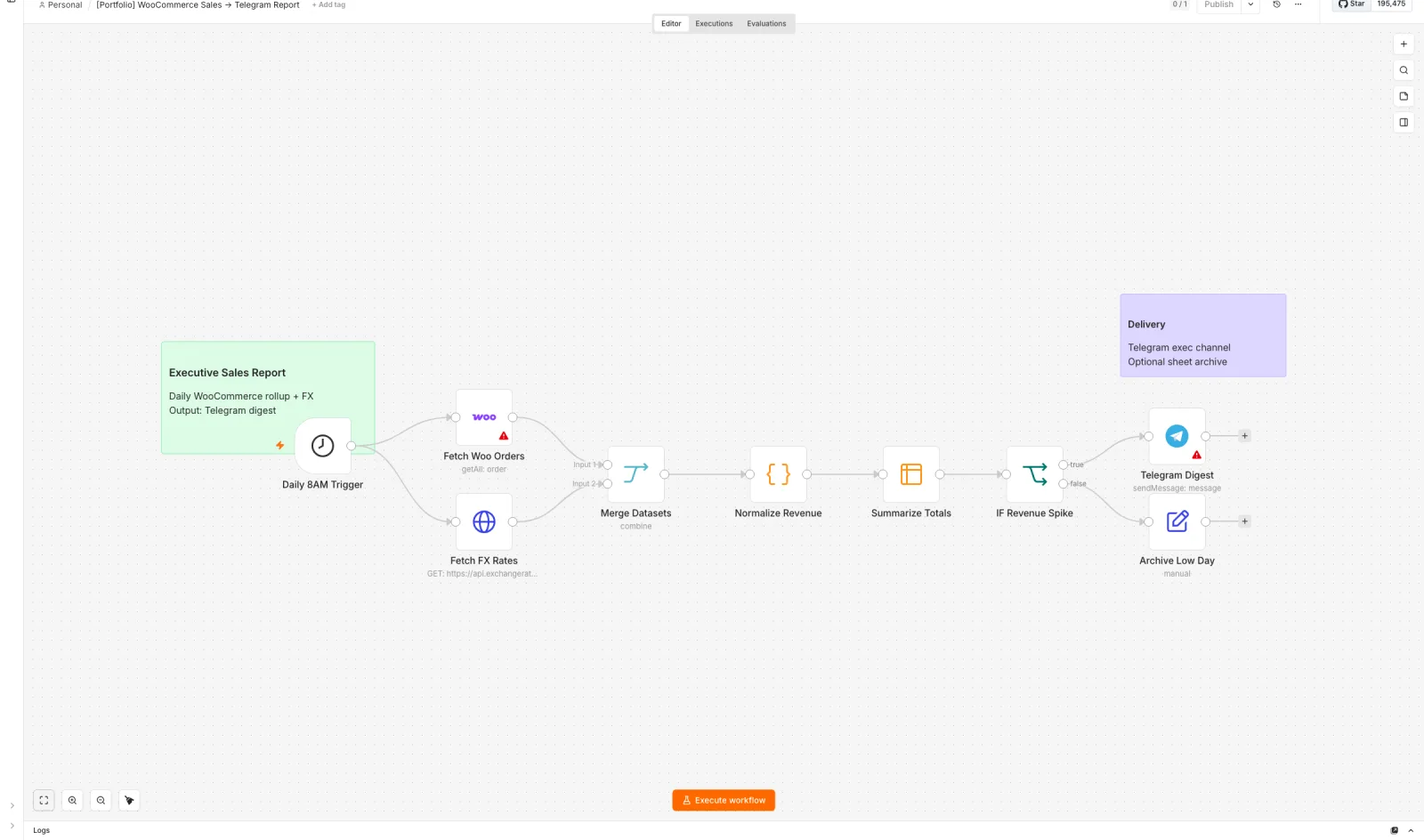Expand the Publish dropdown arrow
1424x840 pixels.
(x=1250, y=4)
